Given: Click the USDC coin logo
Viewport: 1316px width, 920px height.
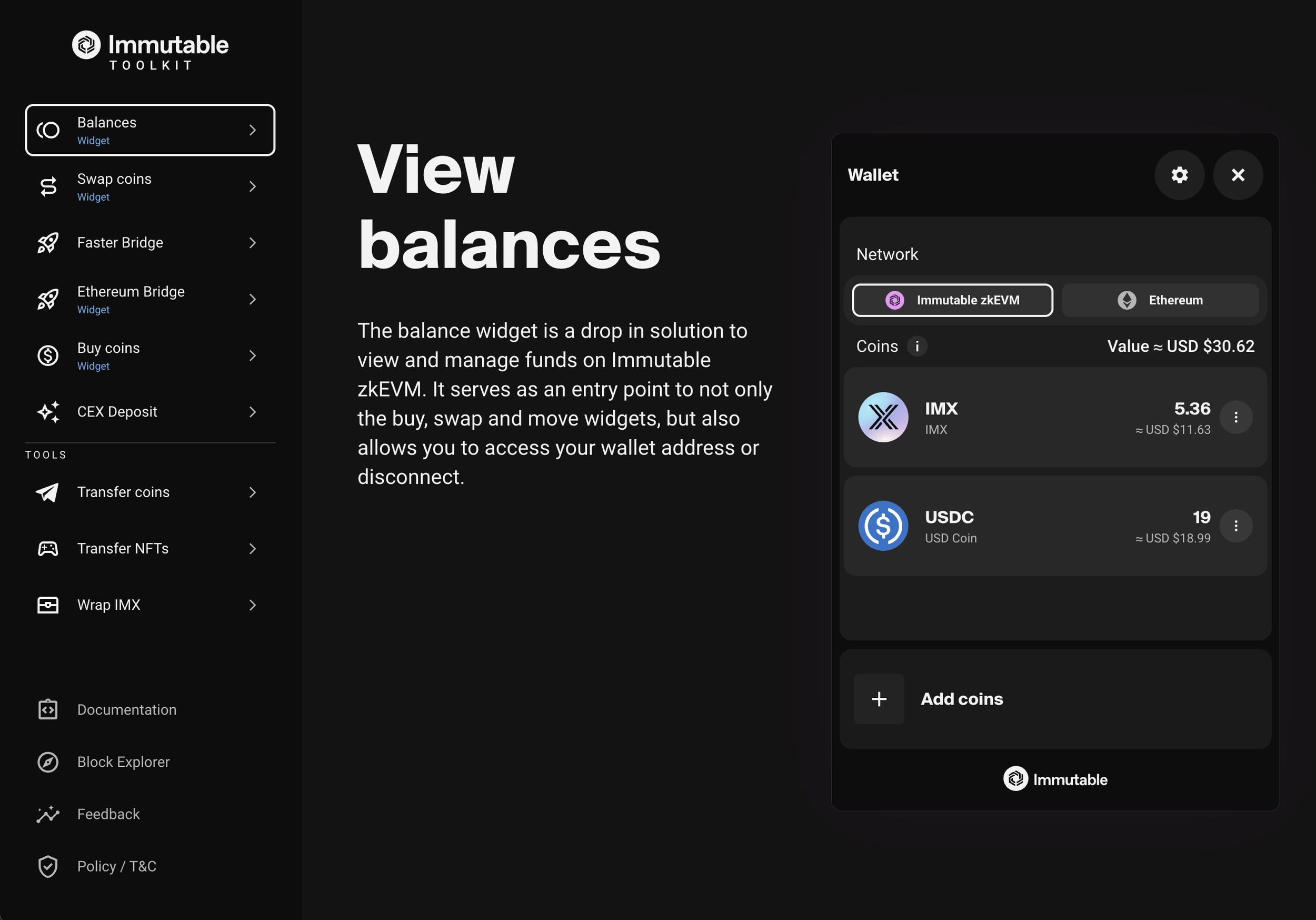Looking at the screenshot, I should pyautogui.click(x=883, y=526).
